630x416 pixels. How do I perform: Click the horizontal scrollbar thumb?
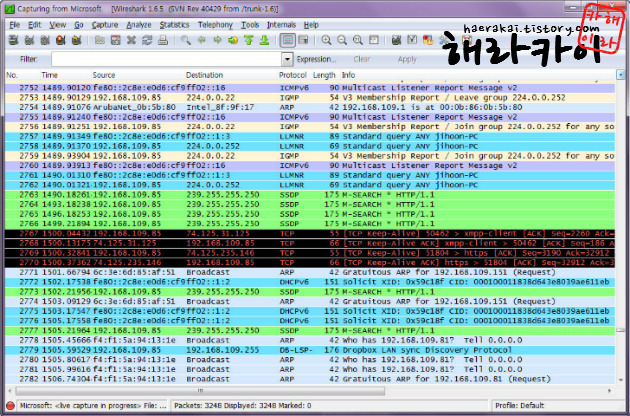tap(200, 391)
